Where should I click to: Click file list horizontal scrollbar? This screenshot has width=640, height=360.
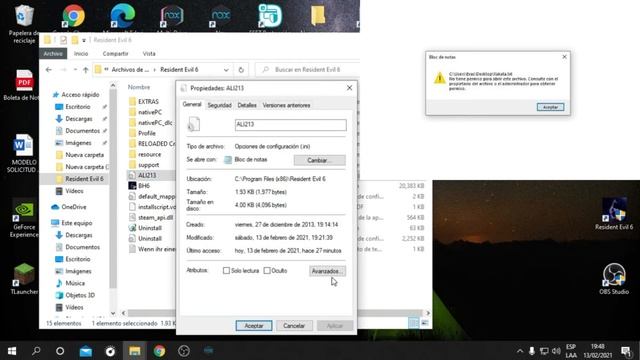[x=276, y=313]
